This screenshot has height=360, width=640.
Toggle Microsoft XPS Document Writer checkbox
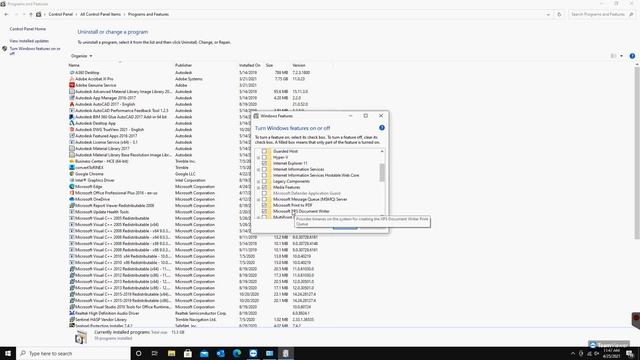tap(264, 211)
